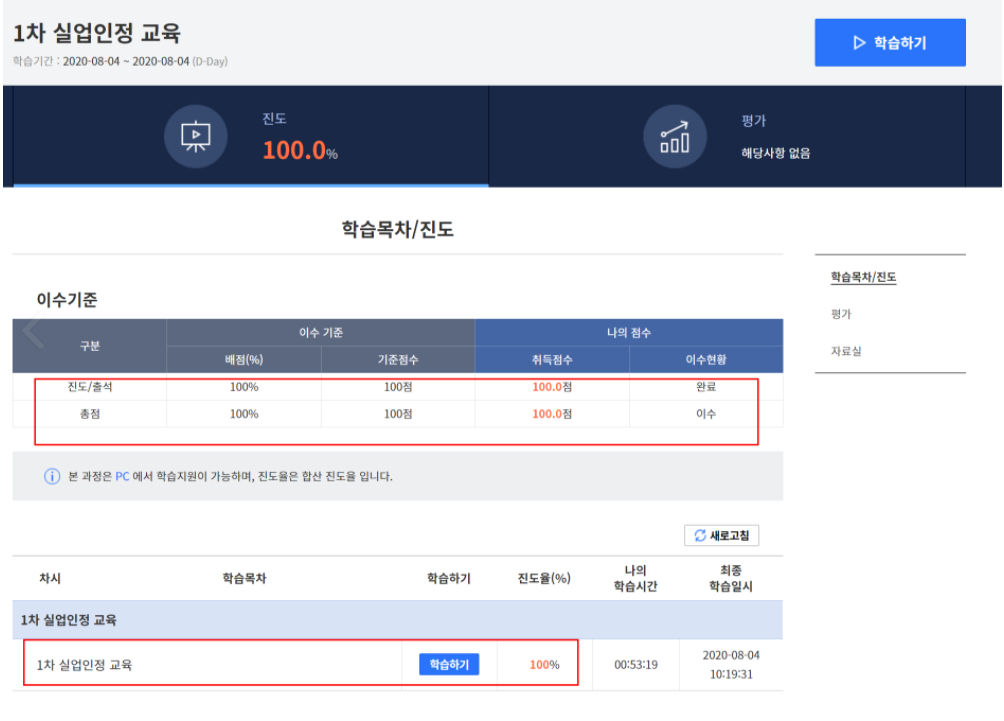Viewport: 1004px width, 721px height.
Task: Click the 학습목차 column header in lesson table
Action: pyautogui.click(x=244, y=578)
